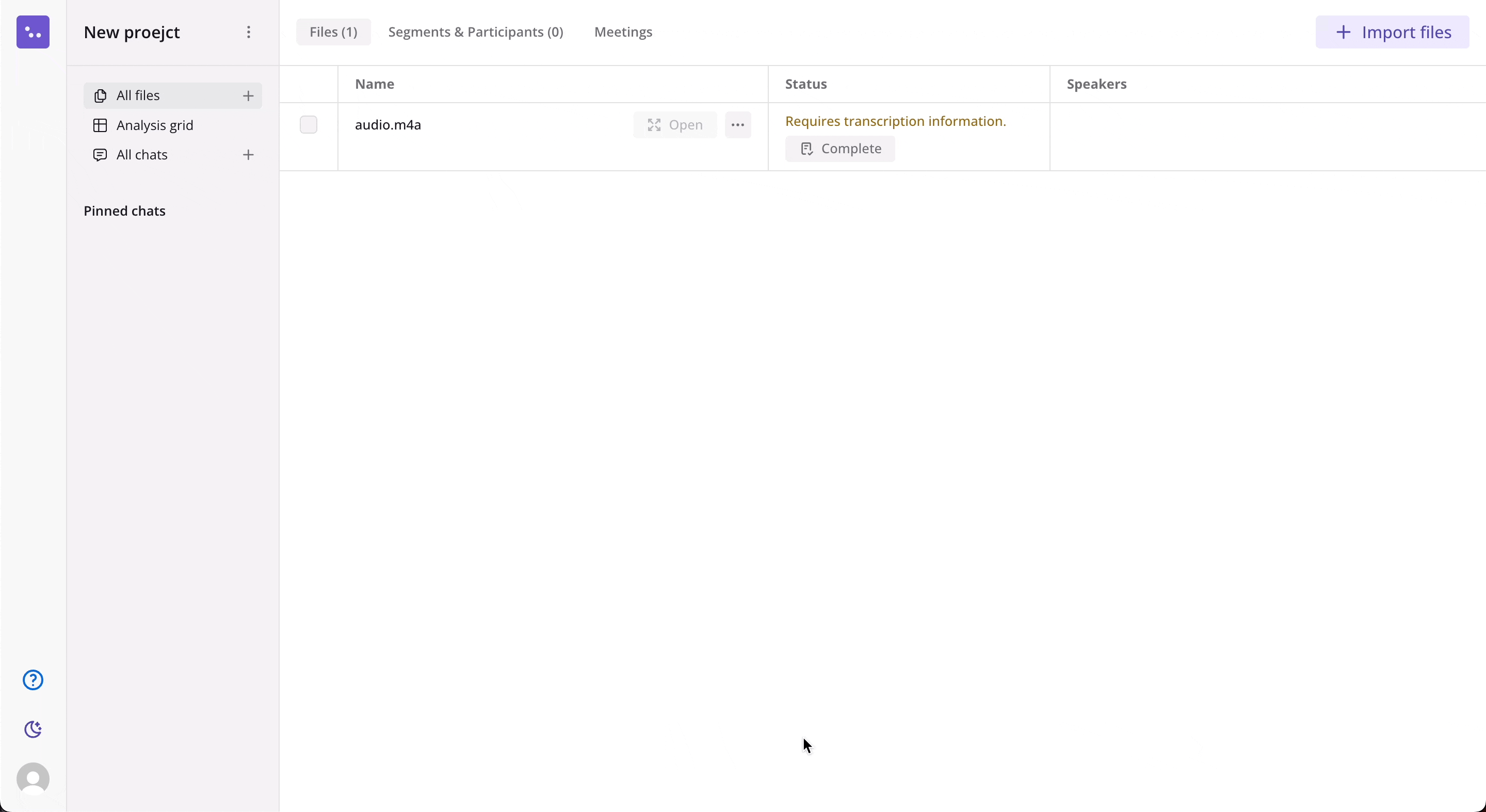This screenshot has height=812, width=1486.
Task: Switch to Meetings tab
Action: click(623, 33)
